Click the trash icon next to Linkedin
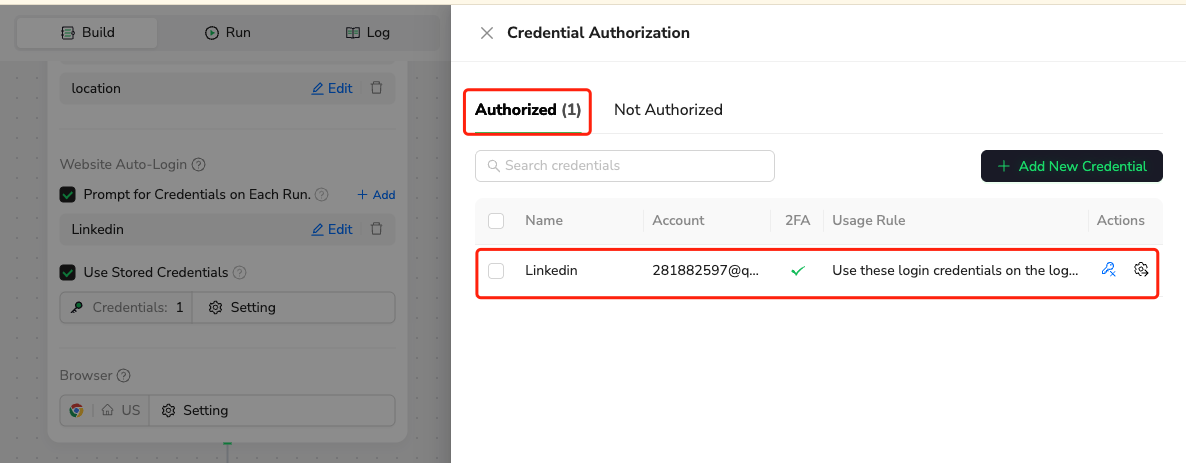Viewport: 1186px width, 463px height. (x=376, y=229)
